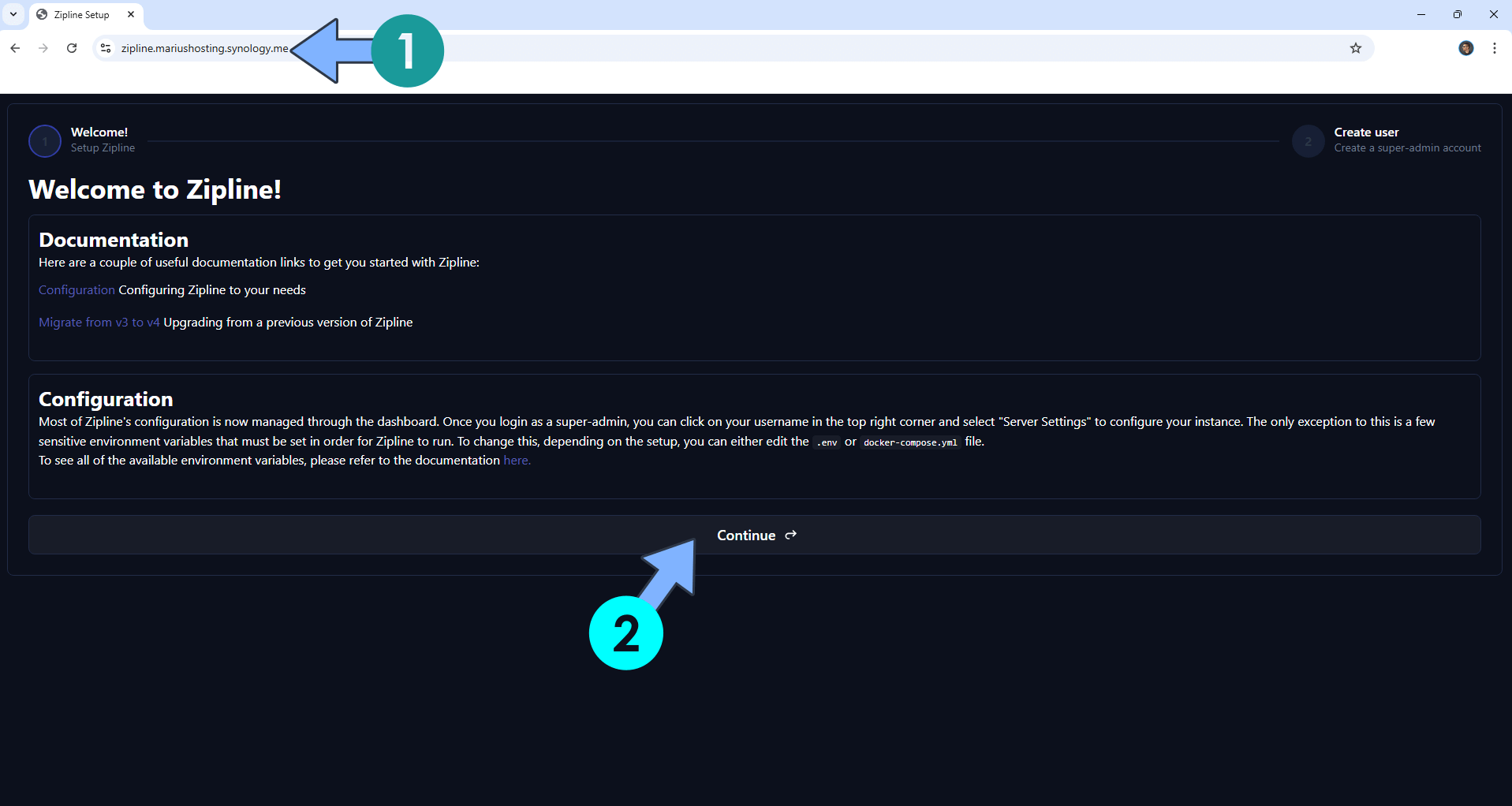The image size is (1512, 806).
Task: Go back to the previous page
Action: [15, 48]
